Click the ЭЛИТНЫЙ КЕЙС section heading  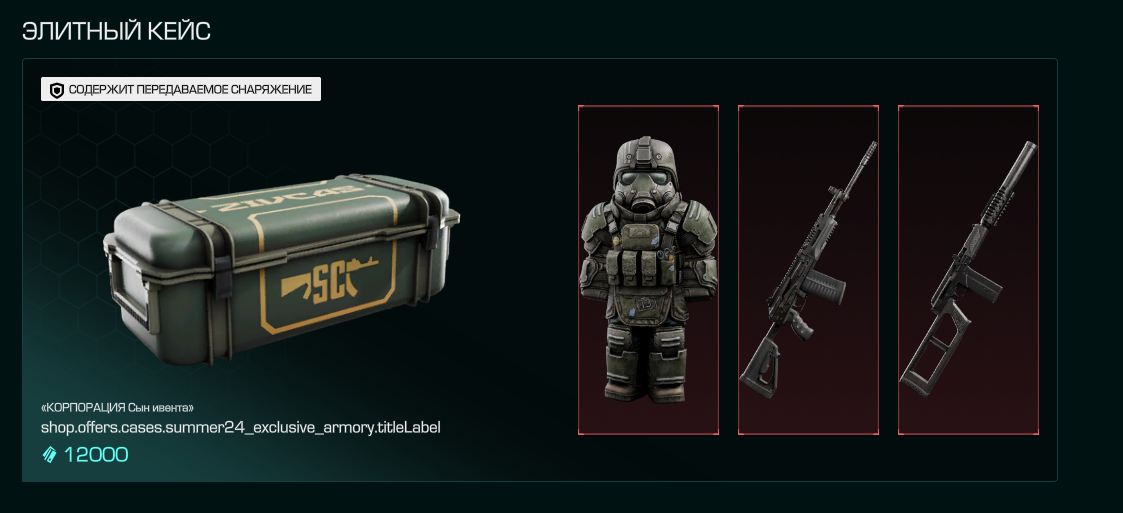pyautogui.click(x=116, y=31)
